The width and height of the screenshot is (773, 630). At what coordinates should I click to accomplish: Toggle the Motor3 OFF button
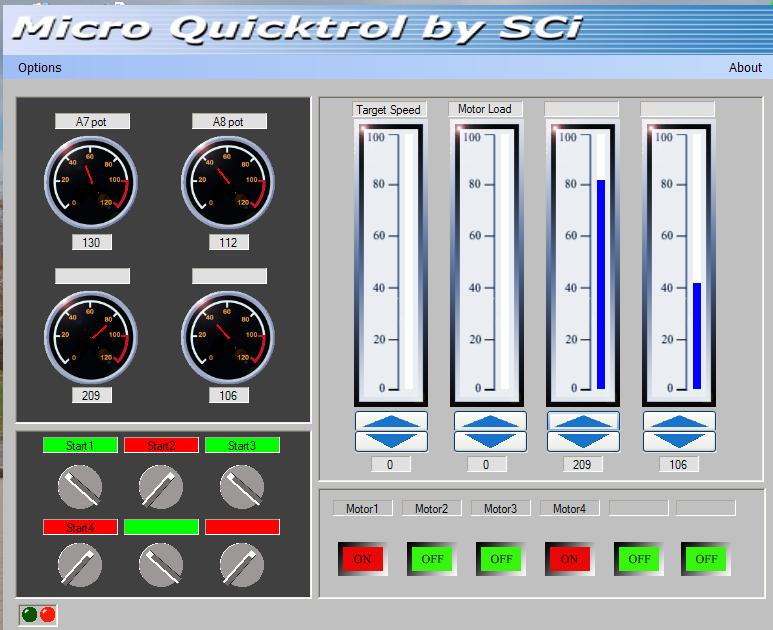point(501,559)
